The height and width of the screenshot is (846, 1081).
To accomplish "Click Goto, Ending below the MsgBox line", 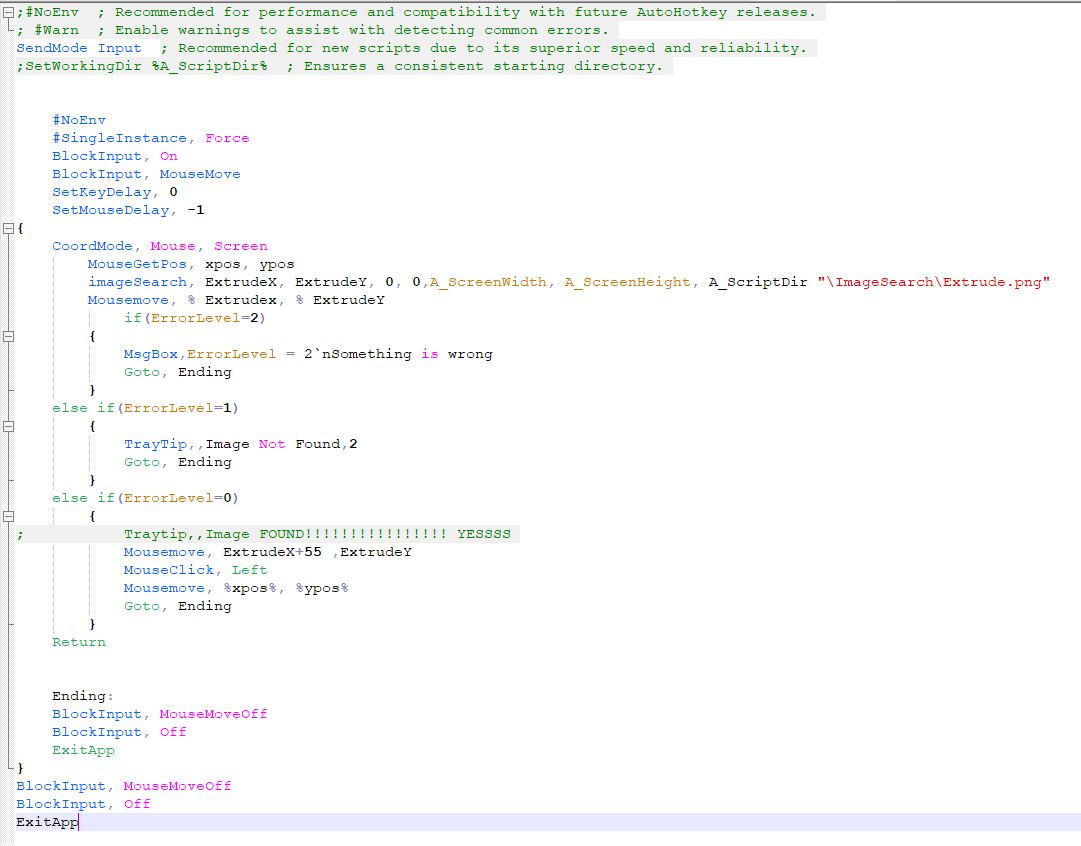I will pyautogui.click(x=178, y=372).
